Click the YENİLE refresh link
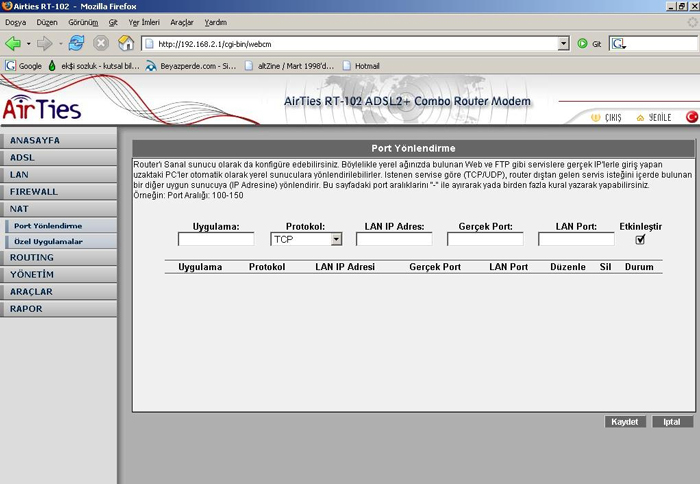 (654, 117)
